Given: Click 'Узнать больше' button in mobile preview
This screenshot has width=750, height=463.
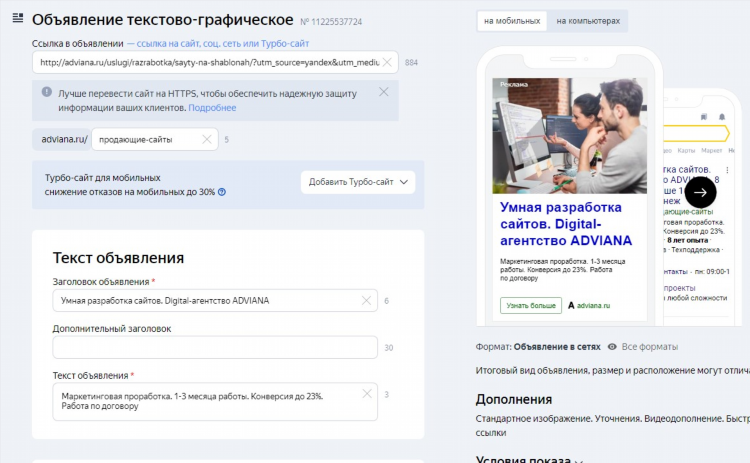Looking at the screenshot, I should (x=531, y=305).
